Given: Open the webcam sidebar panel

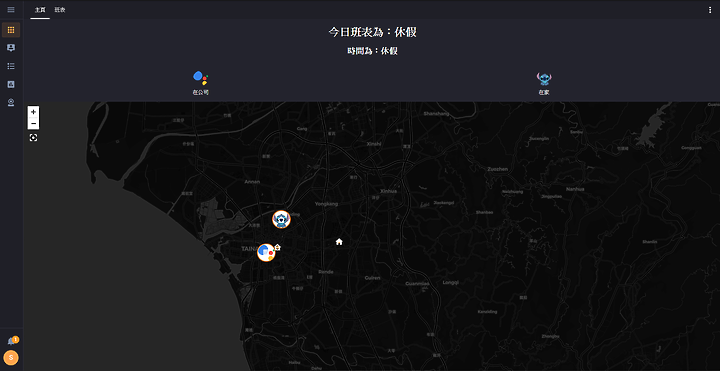Looking at the screenshot, I should (x=11, y=102).
